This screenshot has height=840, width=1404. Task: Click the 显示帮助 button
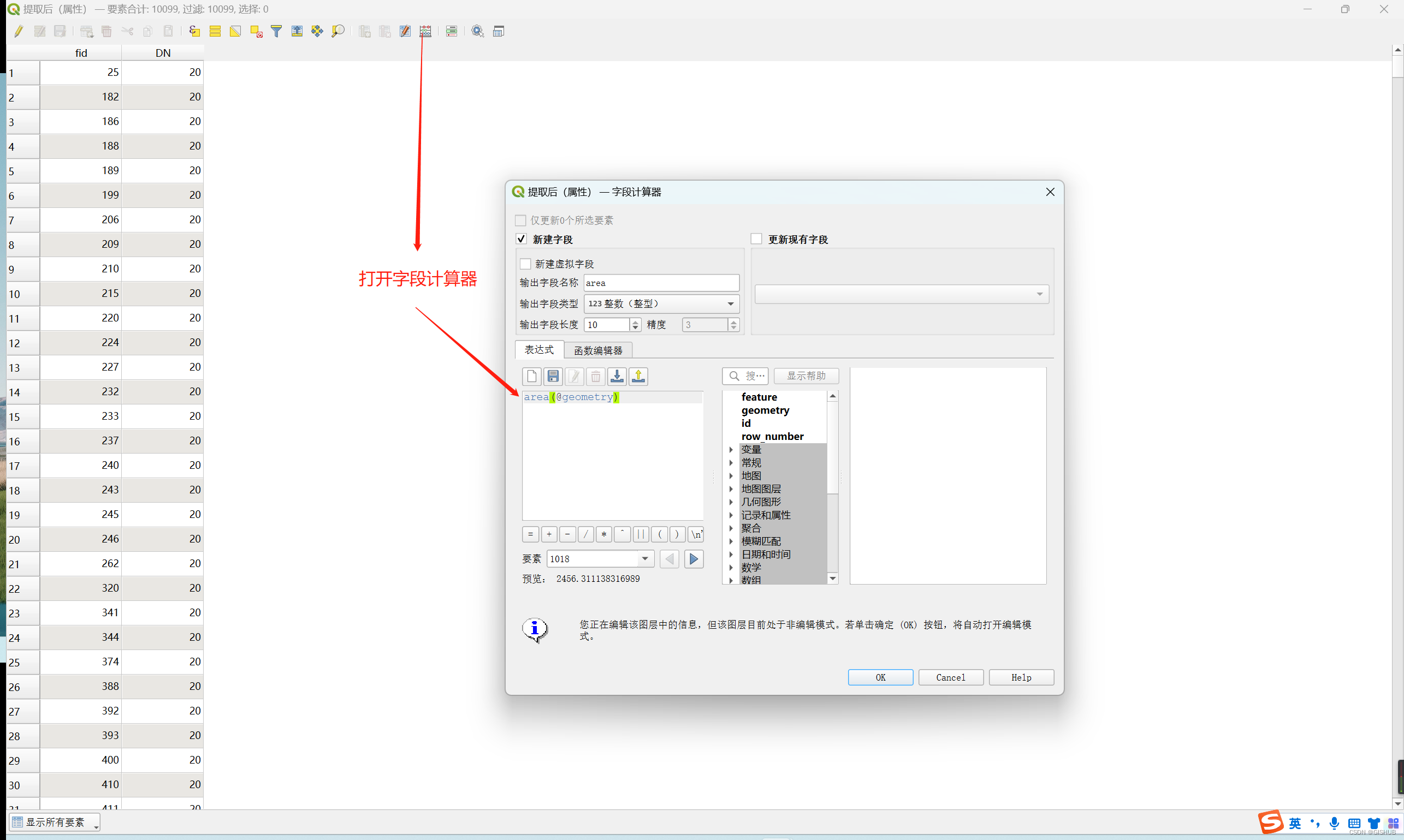(805, 376)
